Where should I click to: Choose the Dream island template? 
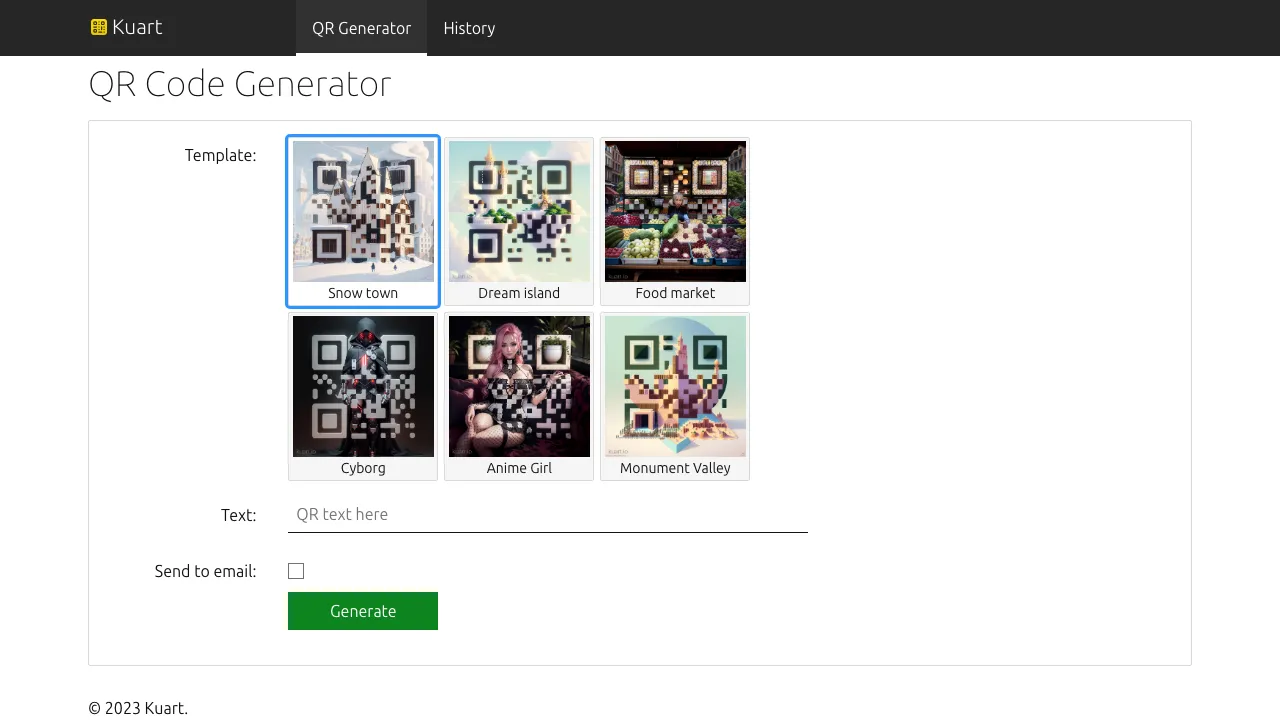point(519,221)
